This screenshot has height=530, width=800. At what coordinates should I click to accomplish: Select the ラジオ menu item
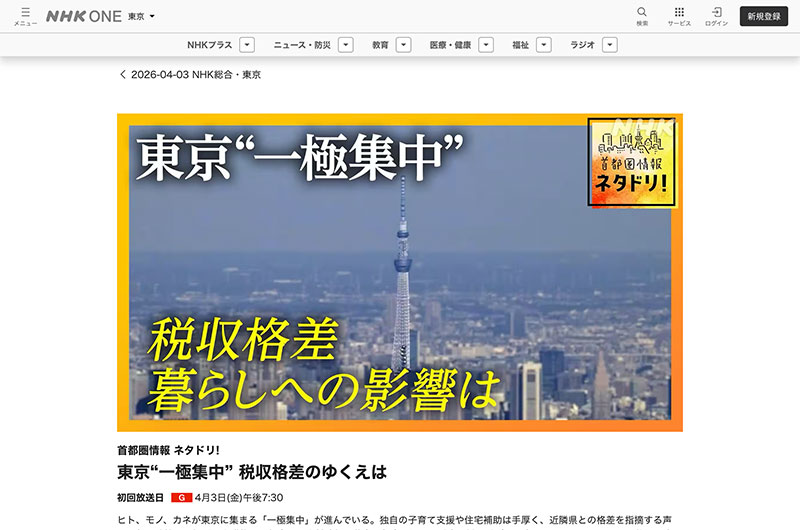pos(582,45)
